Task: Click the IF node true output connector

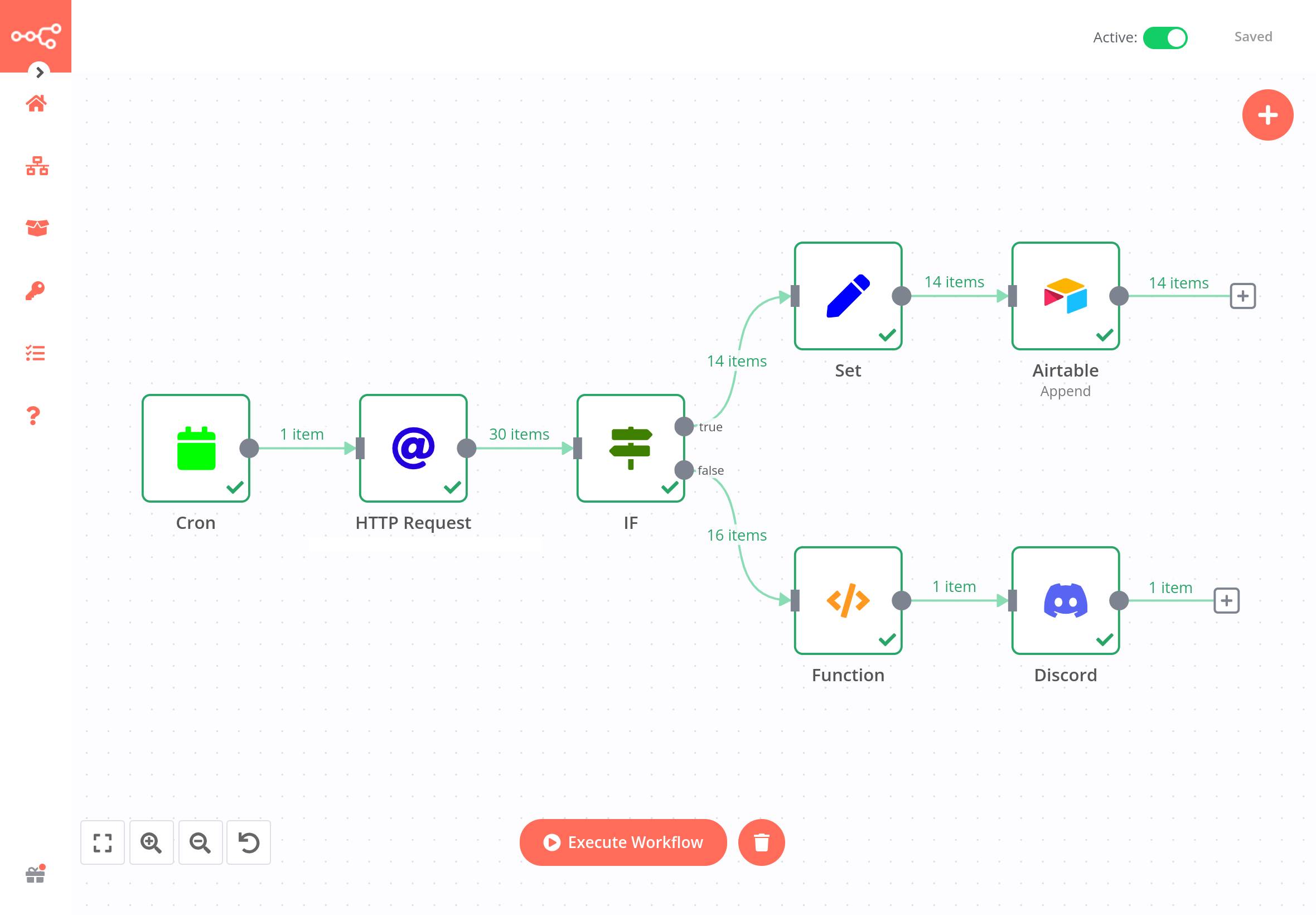Action: coord(684,427)
